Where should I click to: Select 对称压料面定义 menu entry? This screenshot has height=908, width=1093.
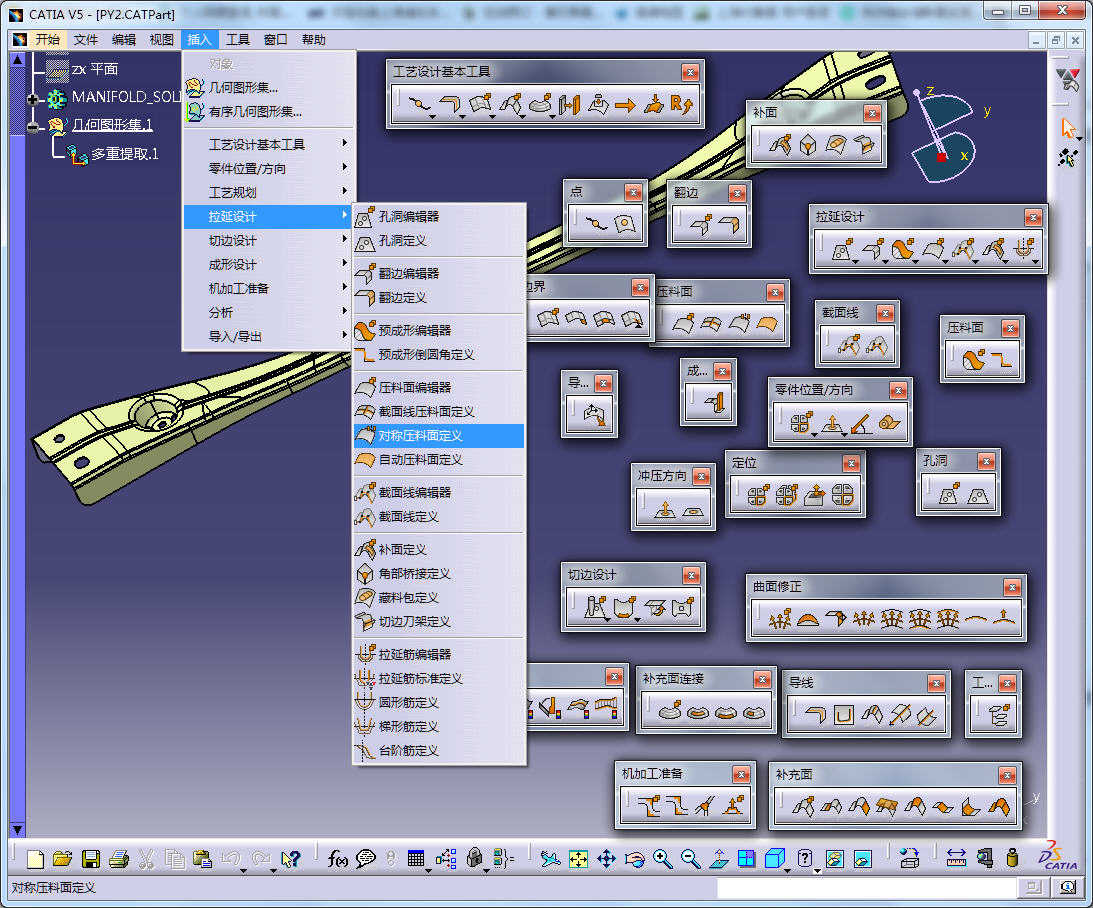[x=438, y=436]
